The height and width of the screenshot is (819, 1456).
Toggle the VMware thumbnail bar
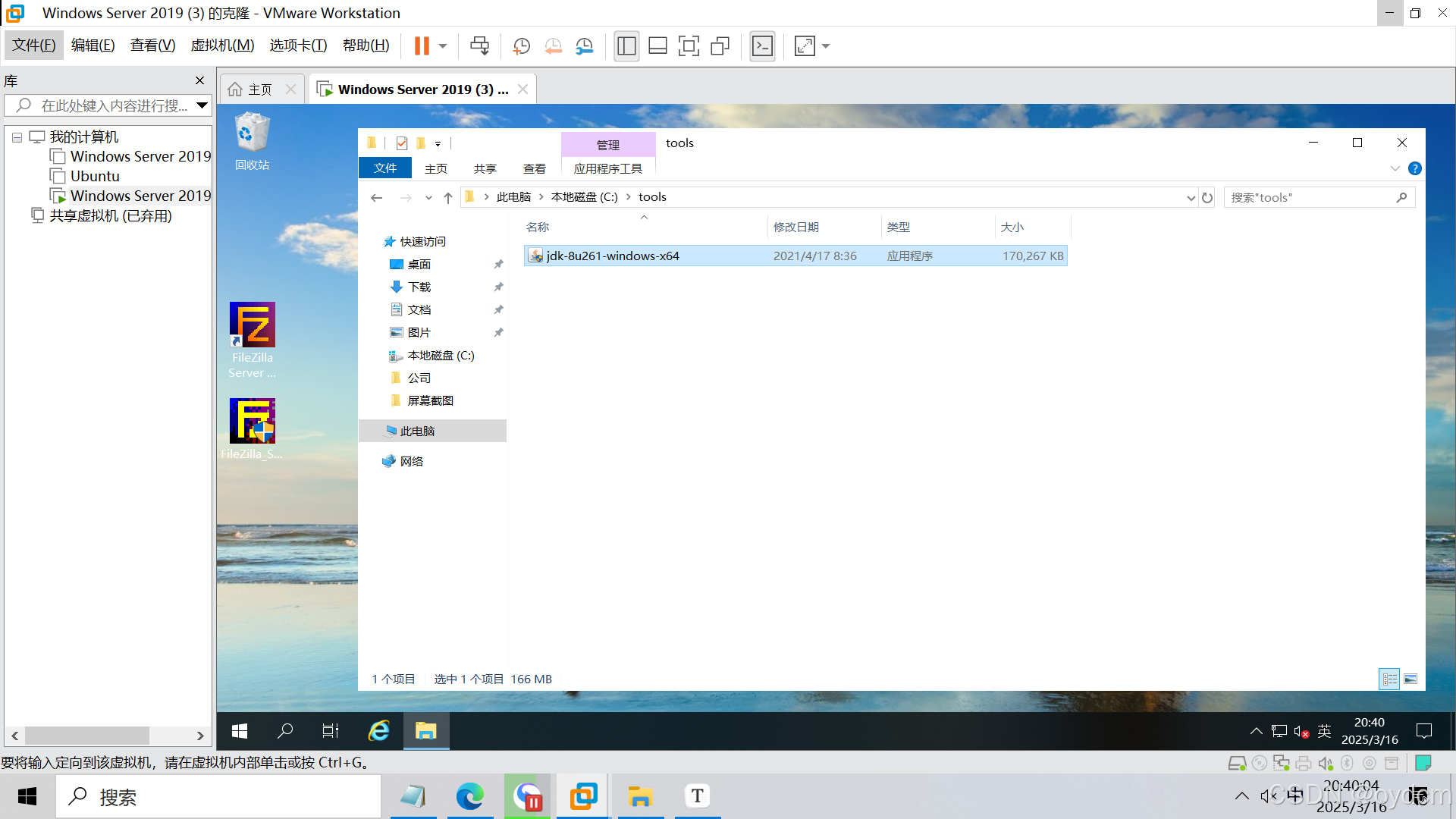pos(657,45)
